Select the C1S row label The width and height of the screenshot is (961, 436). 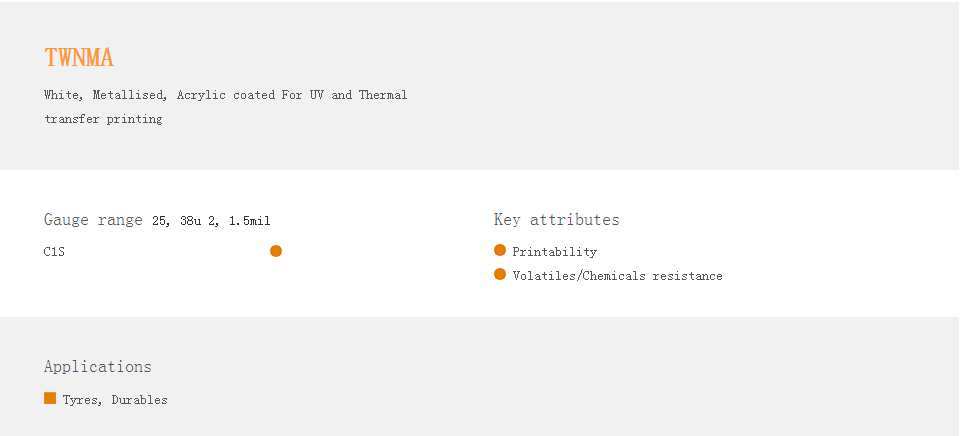(54, 252)
